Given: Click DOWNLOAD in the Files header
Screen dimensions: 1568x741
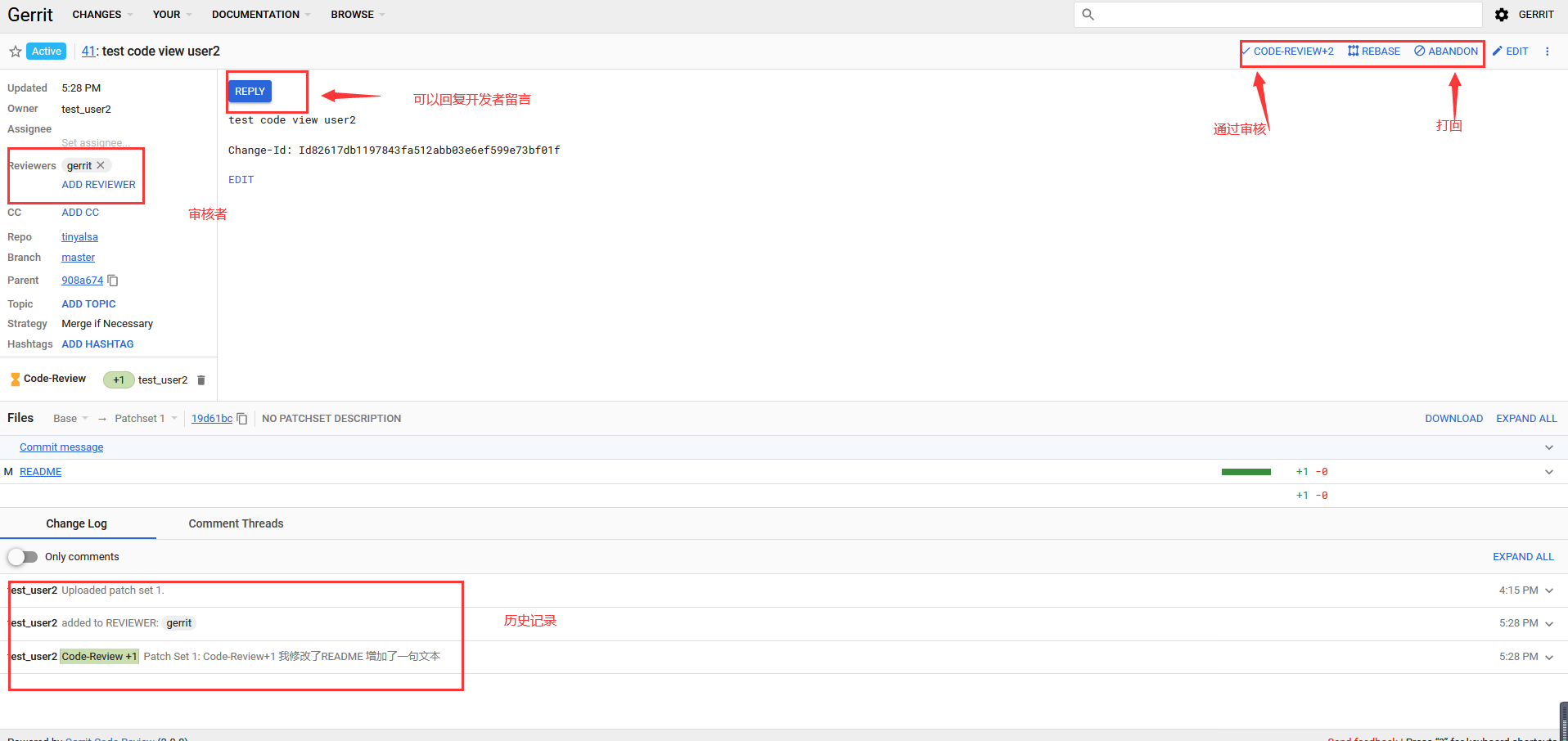Looking at the screenshot, I should coord(1453,419).
